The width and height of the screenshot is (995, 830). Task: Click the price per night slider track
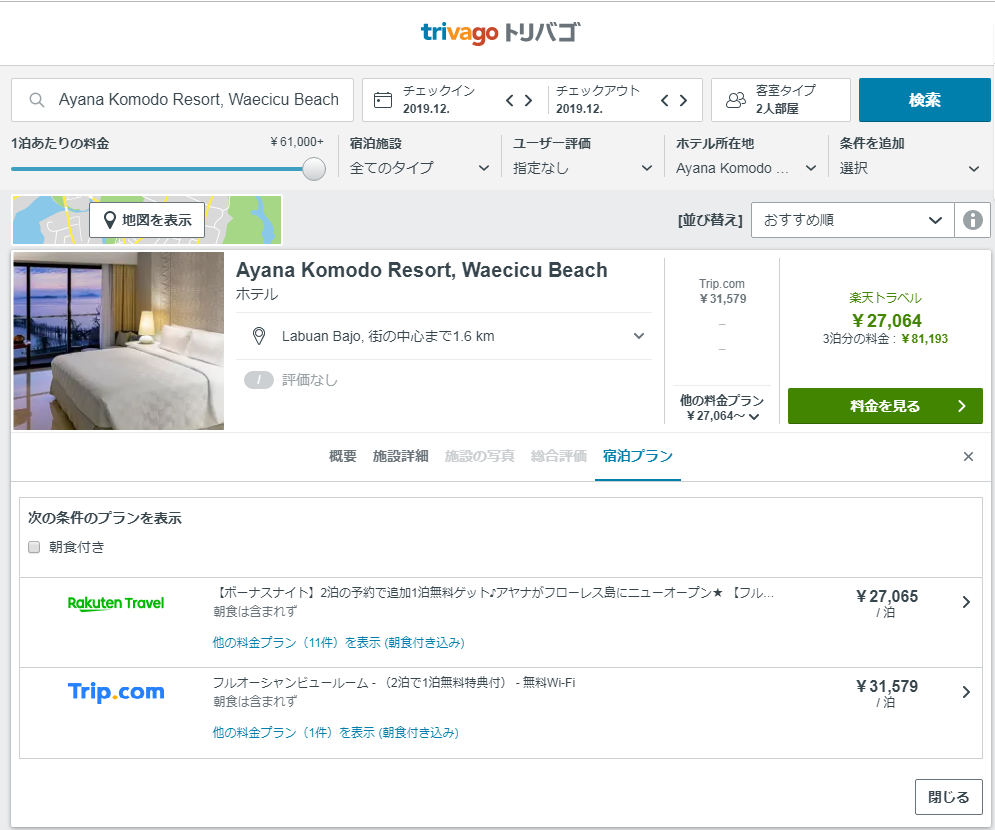click(x=157, y=169)
